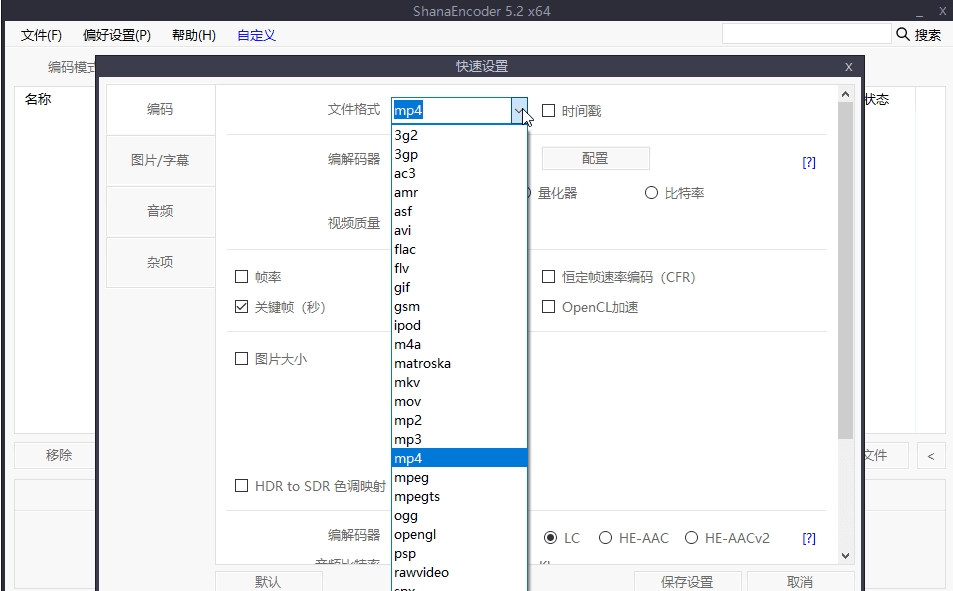Click the search input field
953x591 pixels.
tap(805, 34)
